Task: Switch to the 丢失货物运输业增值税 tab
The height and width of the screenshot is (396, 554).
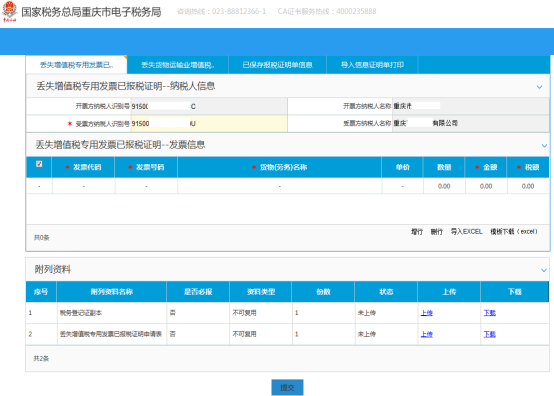Action: coord(178,65)
